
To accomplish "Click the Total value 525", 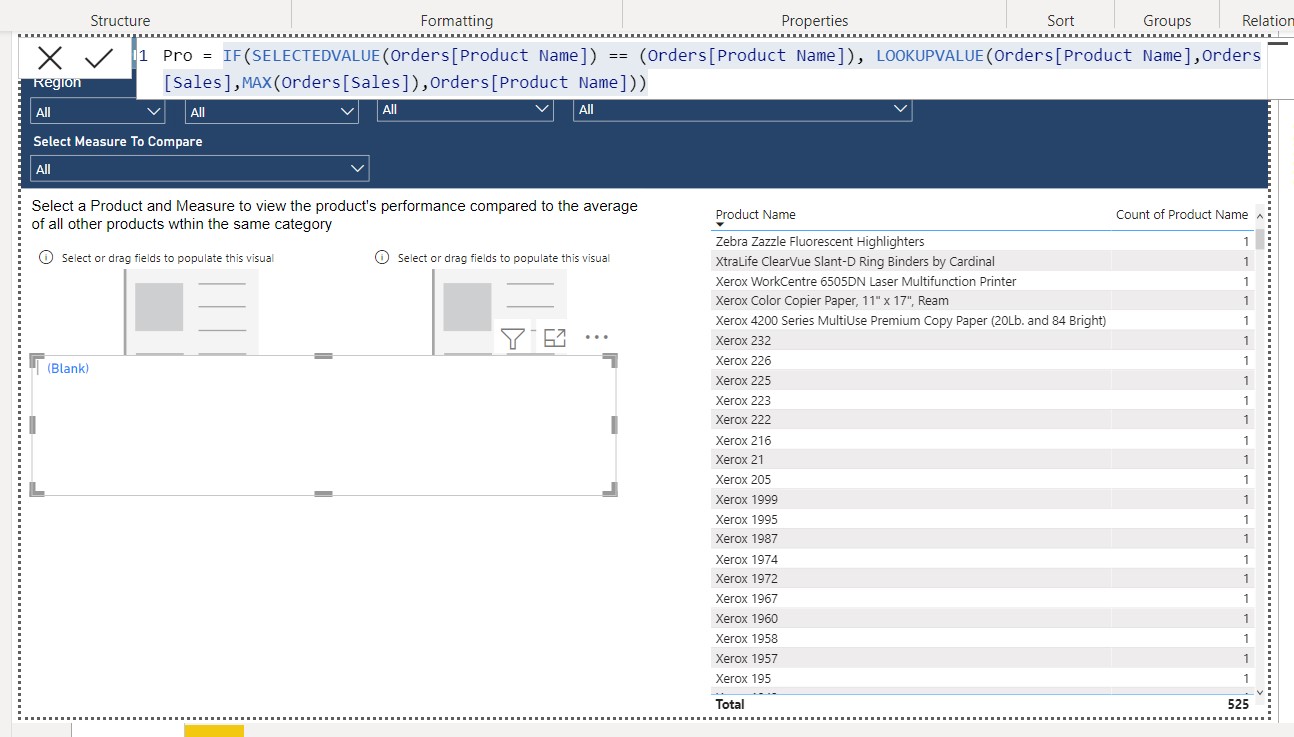I will tap(1238, 704).
